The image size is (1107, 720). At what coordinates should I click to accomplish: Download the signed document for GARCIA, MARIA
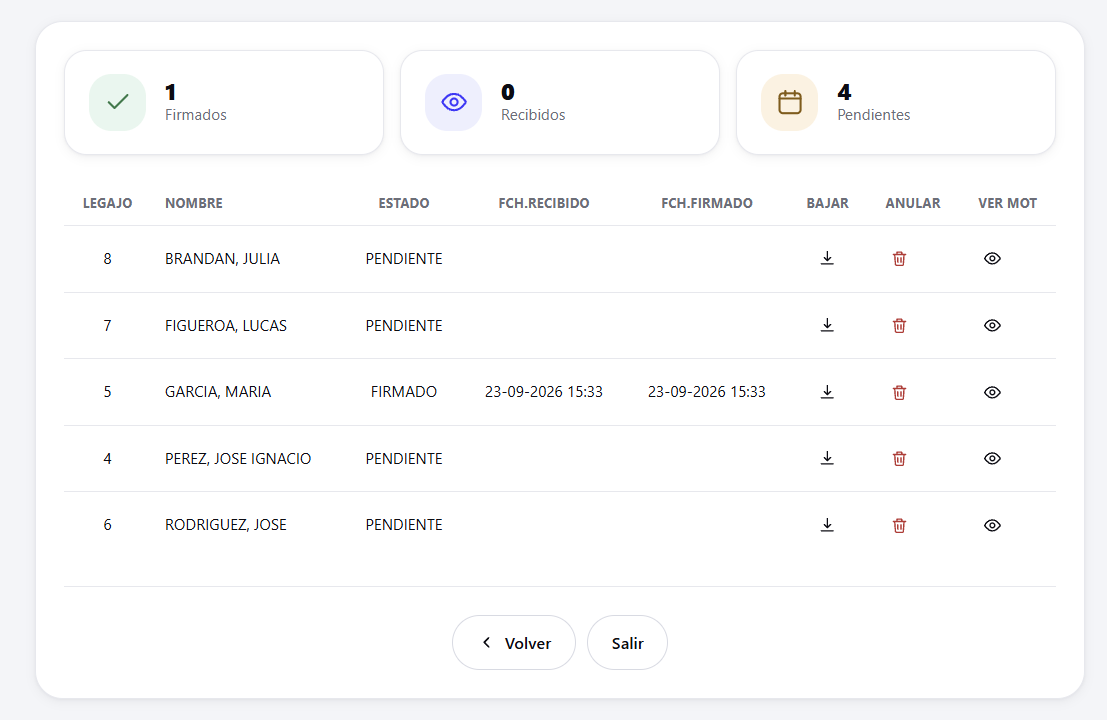tap(827, 392)
